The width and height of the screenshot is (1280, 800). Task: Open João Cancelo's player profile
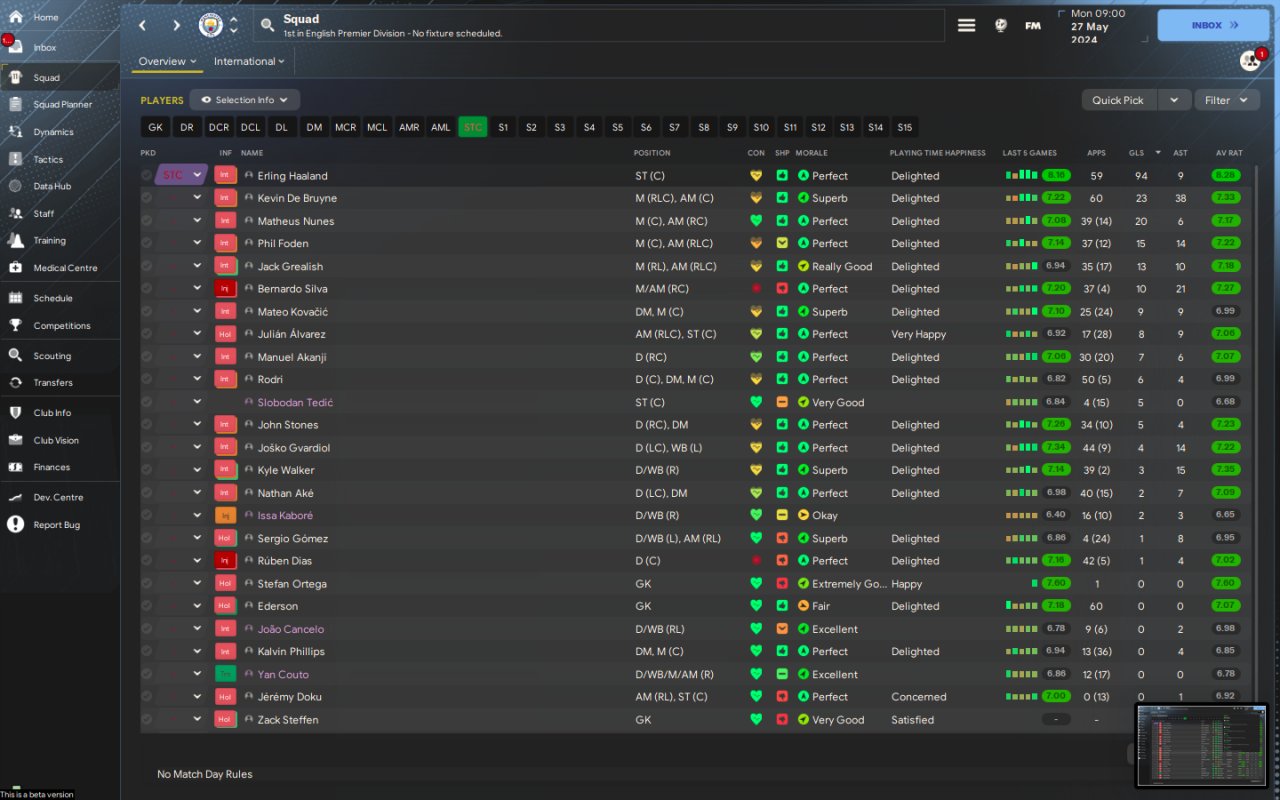(290, 629)
